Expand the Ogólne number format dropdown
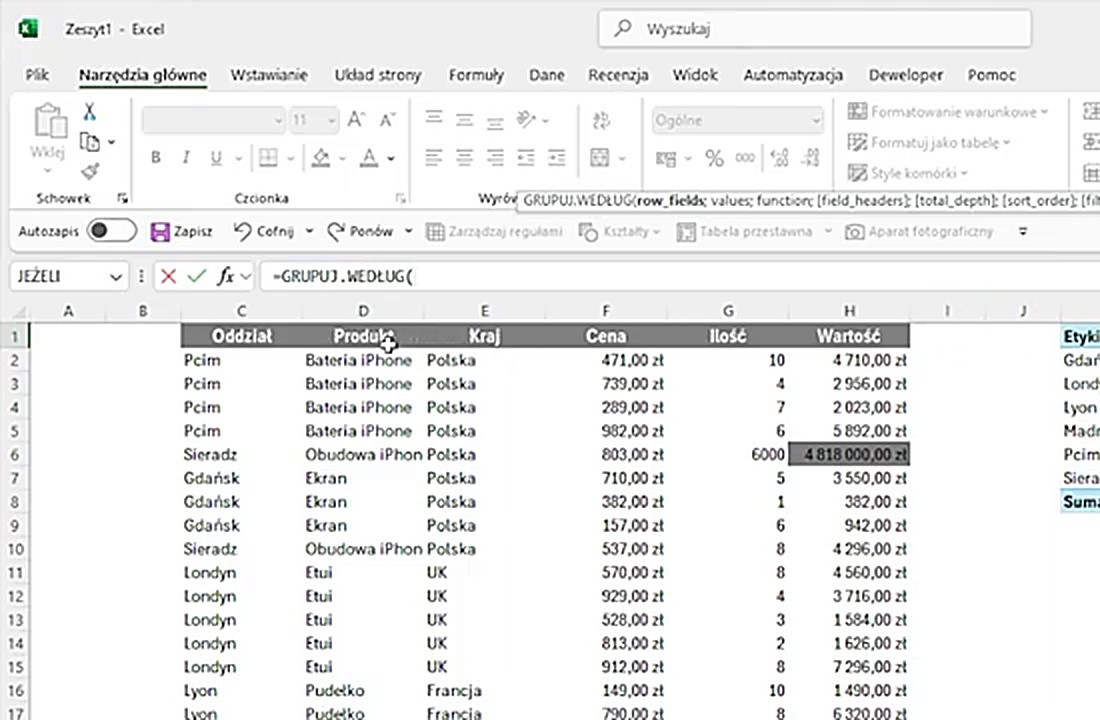 [815, 120]
